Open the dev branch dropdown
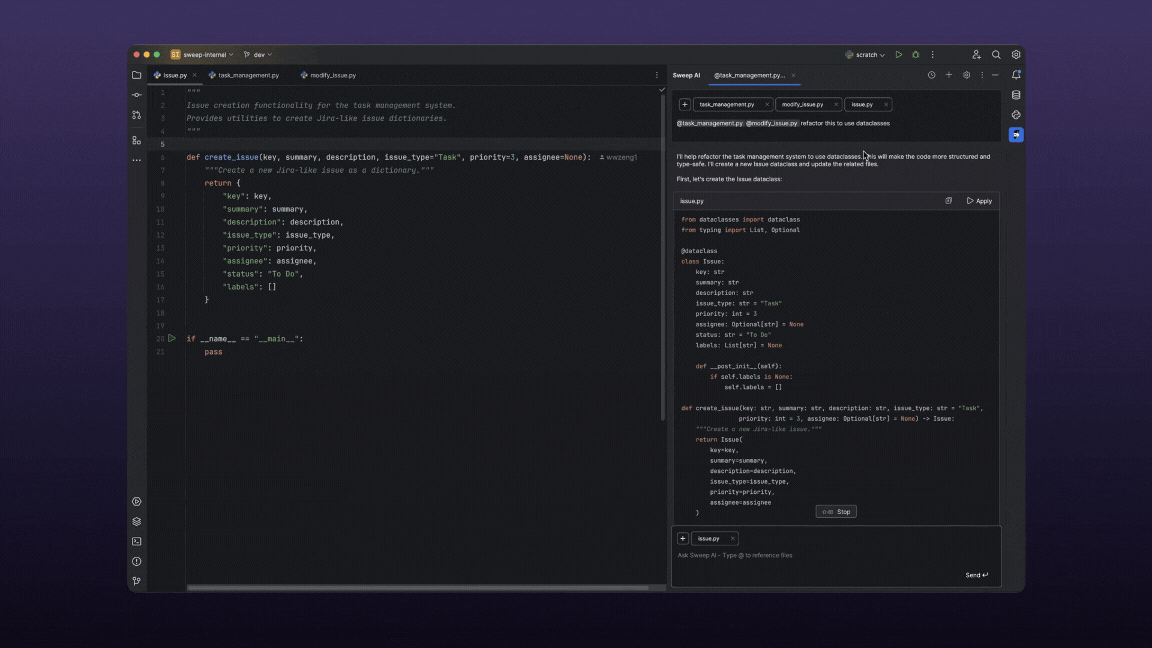Viewport: 1152px width, 648px height. pos(258,54)
